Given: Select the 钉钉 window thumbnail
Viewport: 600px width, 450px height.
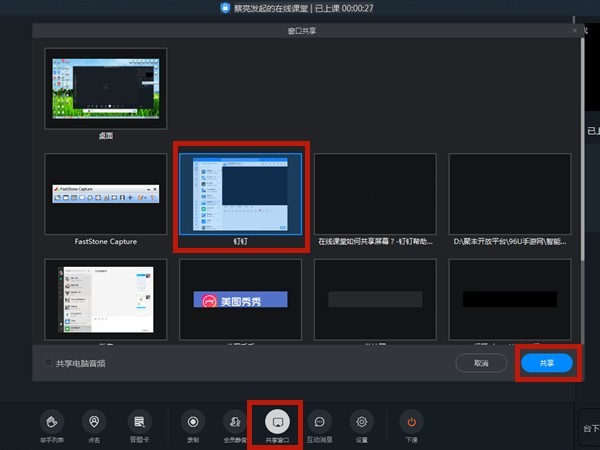Looking at the screenshot, I should click(x=240, y=194).
